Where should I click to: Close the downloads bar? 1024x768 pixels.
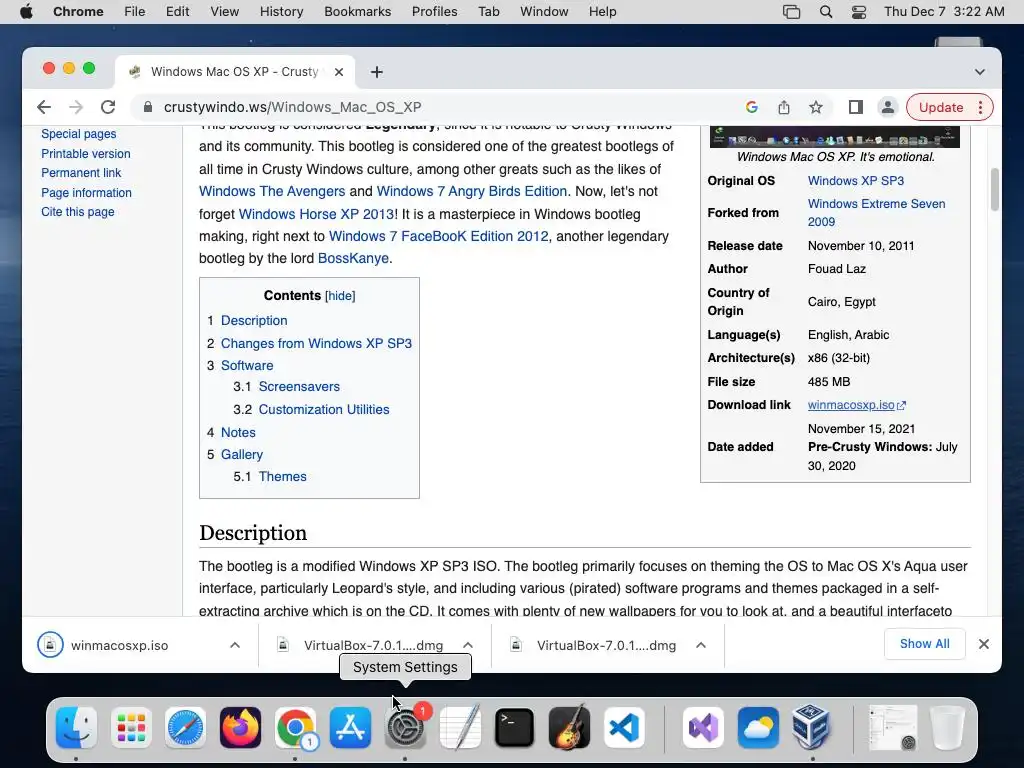pos(984,645)
